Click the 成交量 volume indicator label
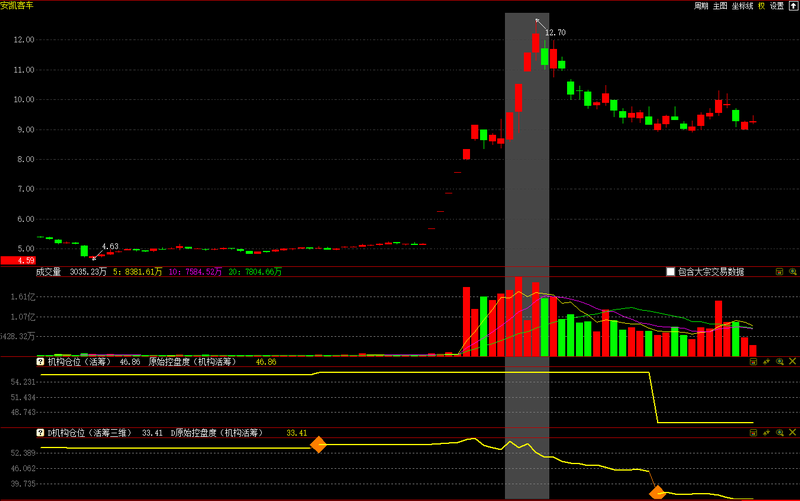This screenshot has width=800, height=501. (x=48, y=272)
